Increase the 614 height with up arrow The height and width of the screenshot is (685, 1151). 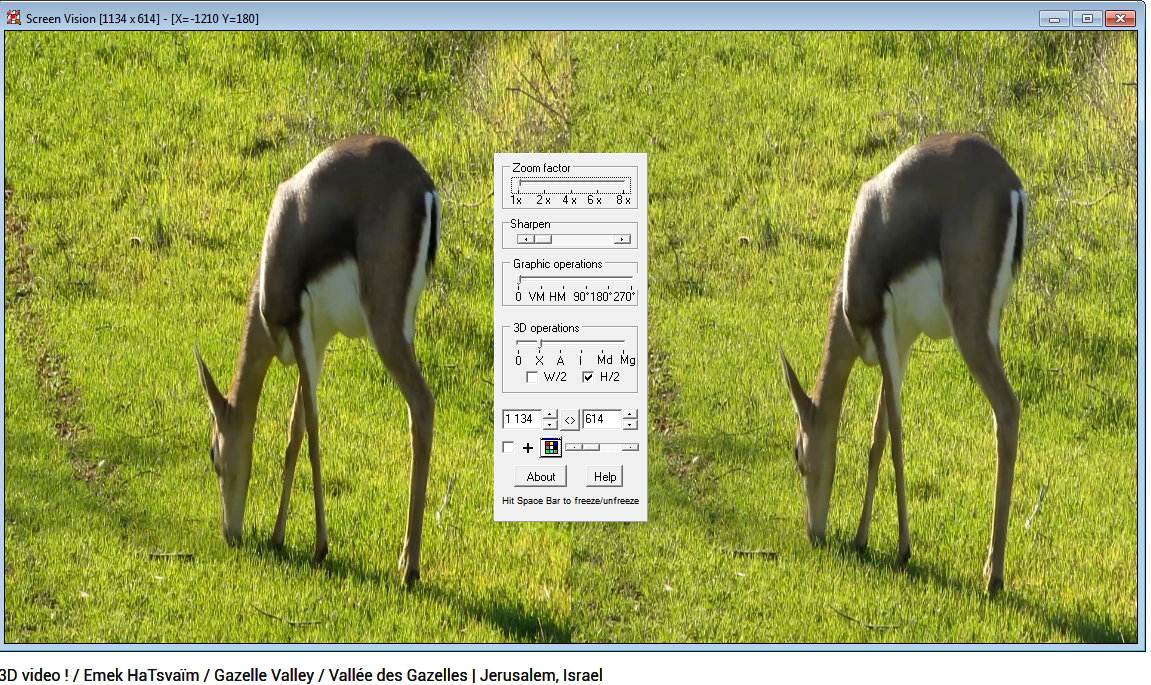tap(630, 414)
